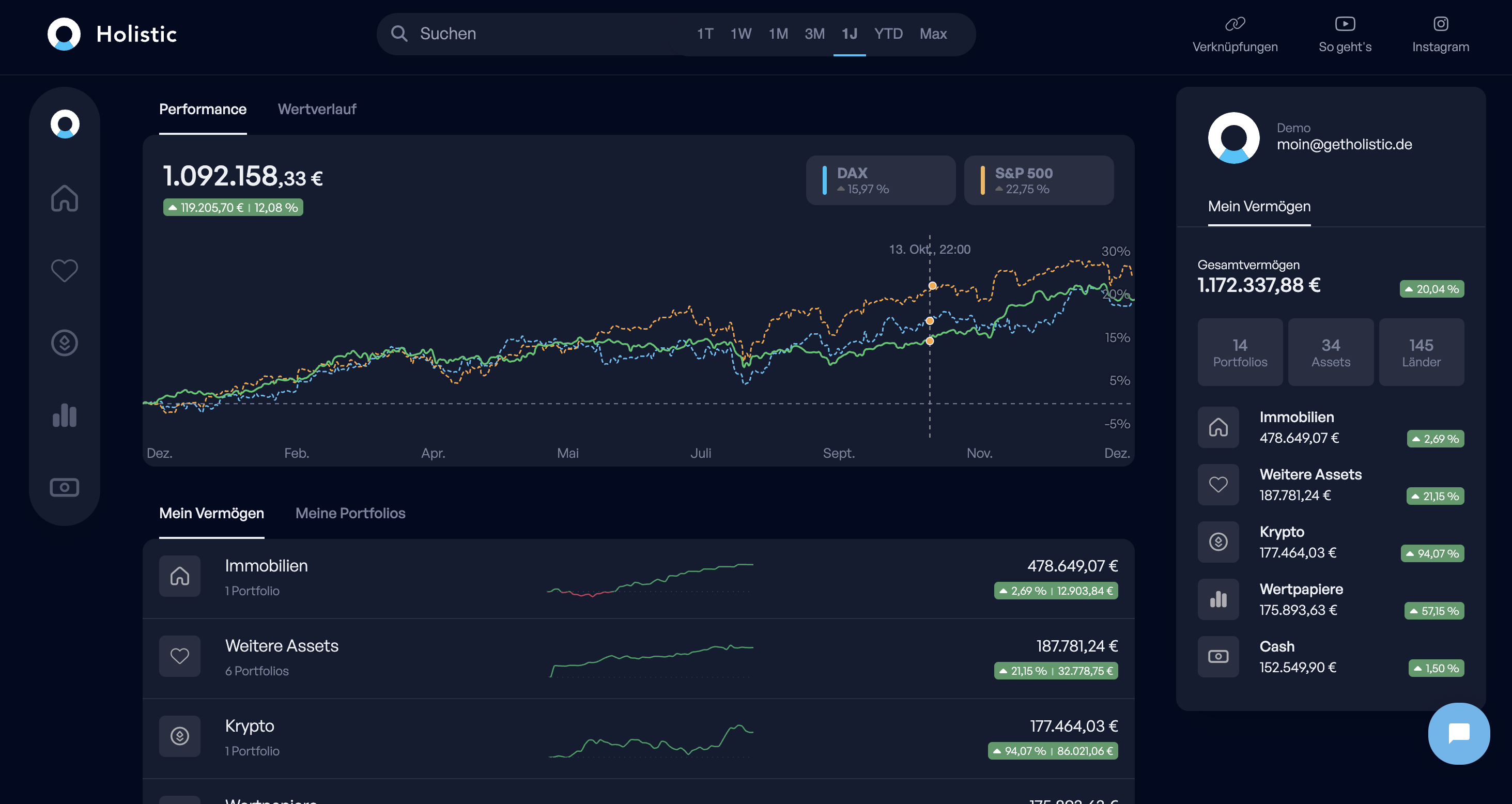This screenshot has width=1512, height=804.
Task: Click the 14 Portfolios tile
Action: [1240, 352]
